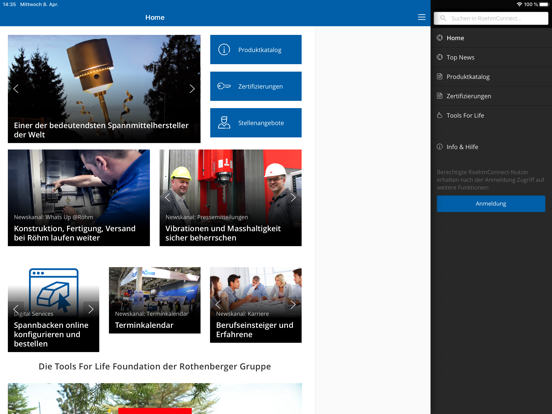The height and width of the screenshot is (414, 552).
Task: Tap the hamburger menu icon in header
Action: coord(421,17)
